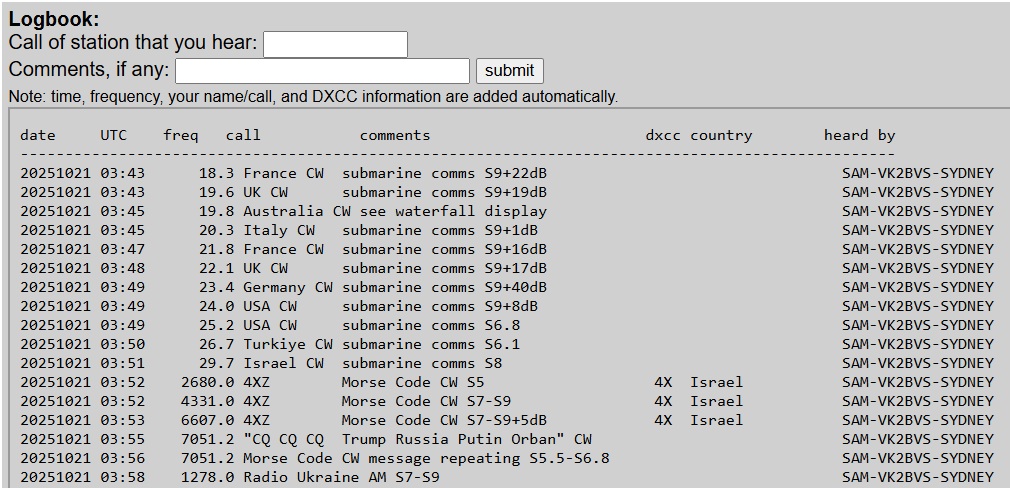1010x488 pixels.
Task: Click the "date" column header
Action: coord(38,135)
